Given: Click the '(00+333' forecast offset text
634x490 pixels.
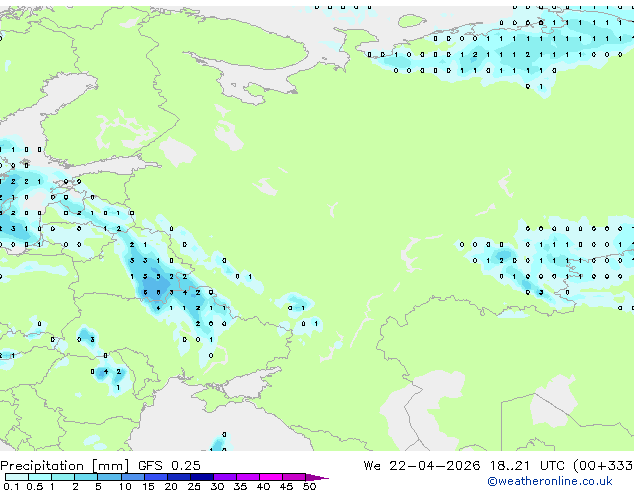Looking at the screenshot, I should pyautogui.click(x=603, y=466).
